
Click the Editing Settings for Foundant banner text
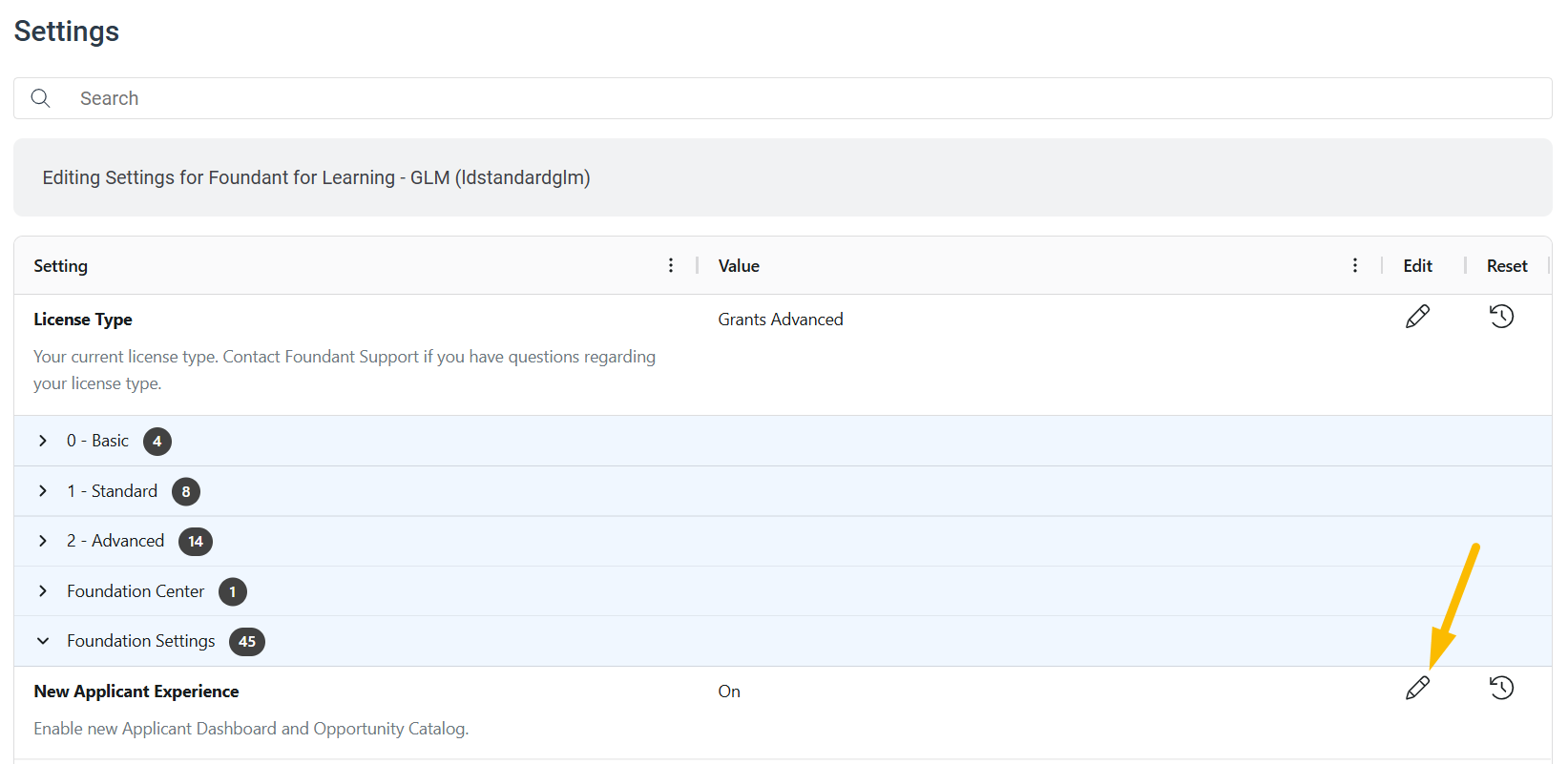pyautogui.click(x=316, y=177)
